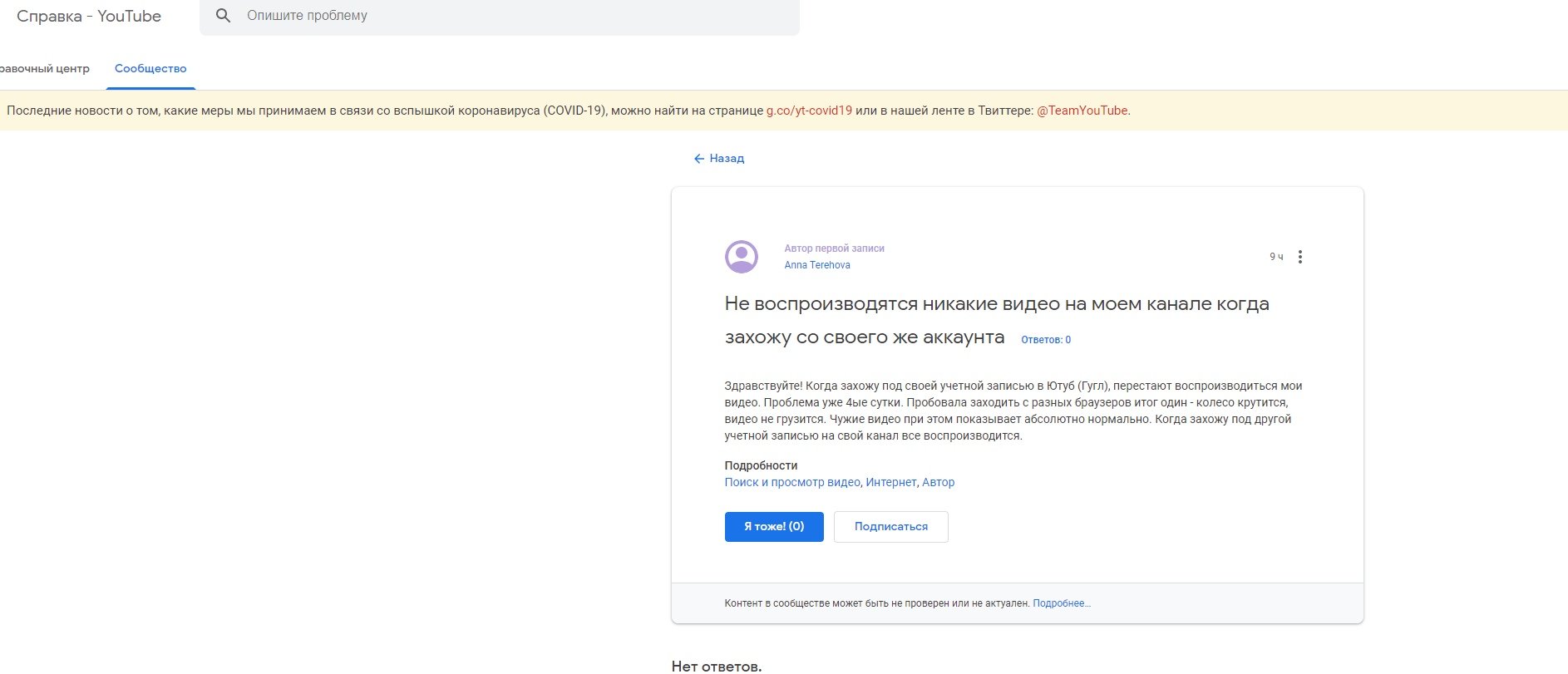Go back via the "Назад" link
This screenshot has height=674, width=1568.
(x=727, y=159)
